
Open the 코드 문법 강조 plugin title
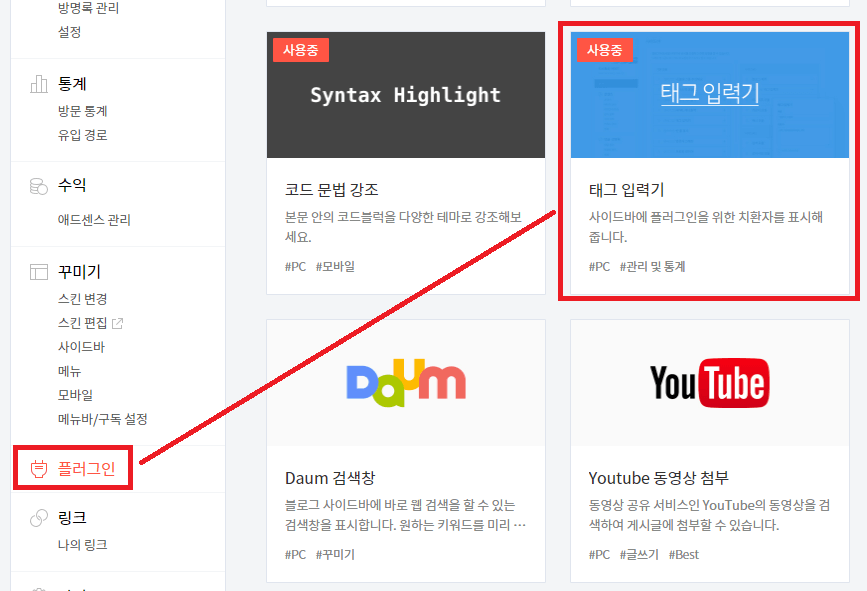click(x=332, y=190)
